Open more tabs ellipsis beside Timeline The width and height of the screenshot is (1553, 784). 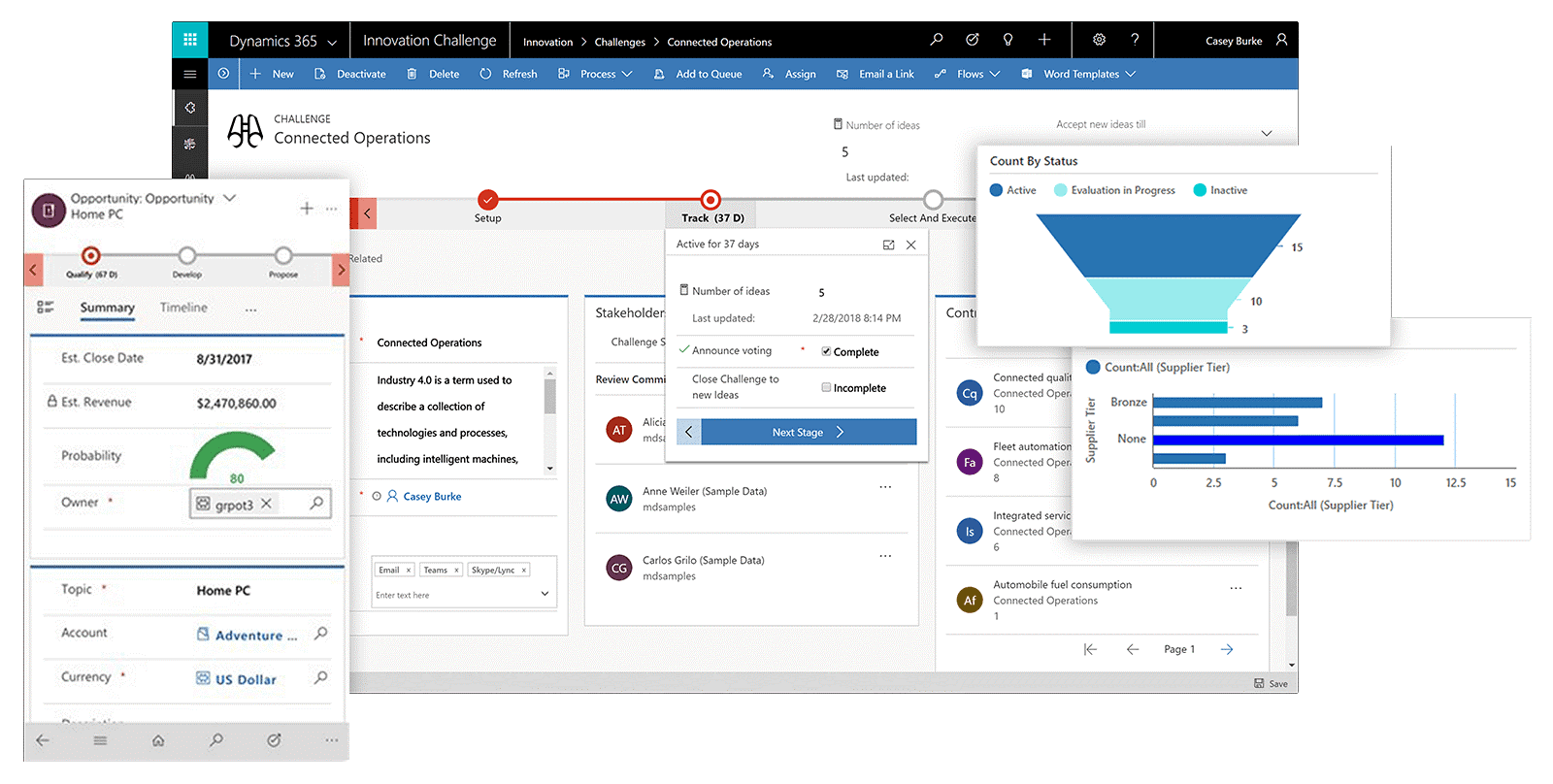coord(251,310)
